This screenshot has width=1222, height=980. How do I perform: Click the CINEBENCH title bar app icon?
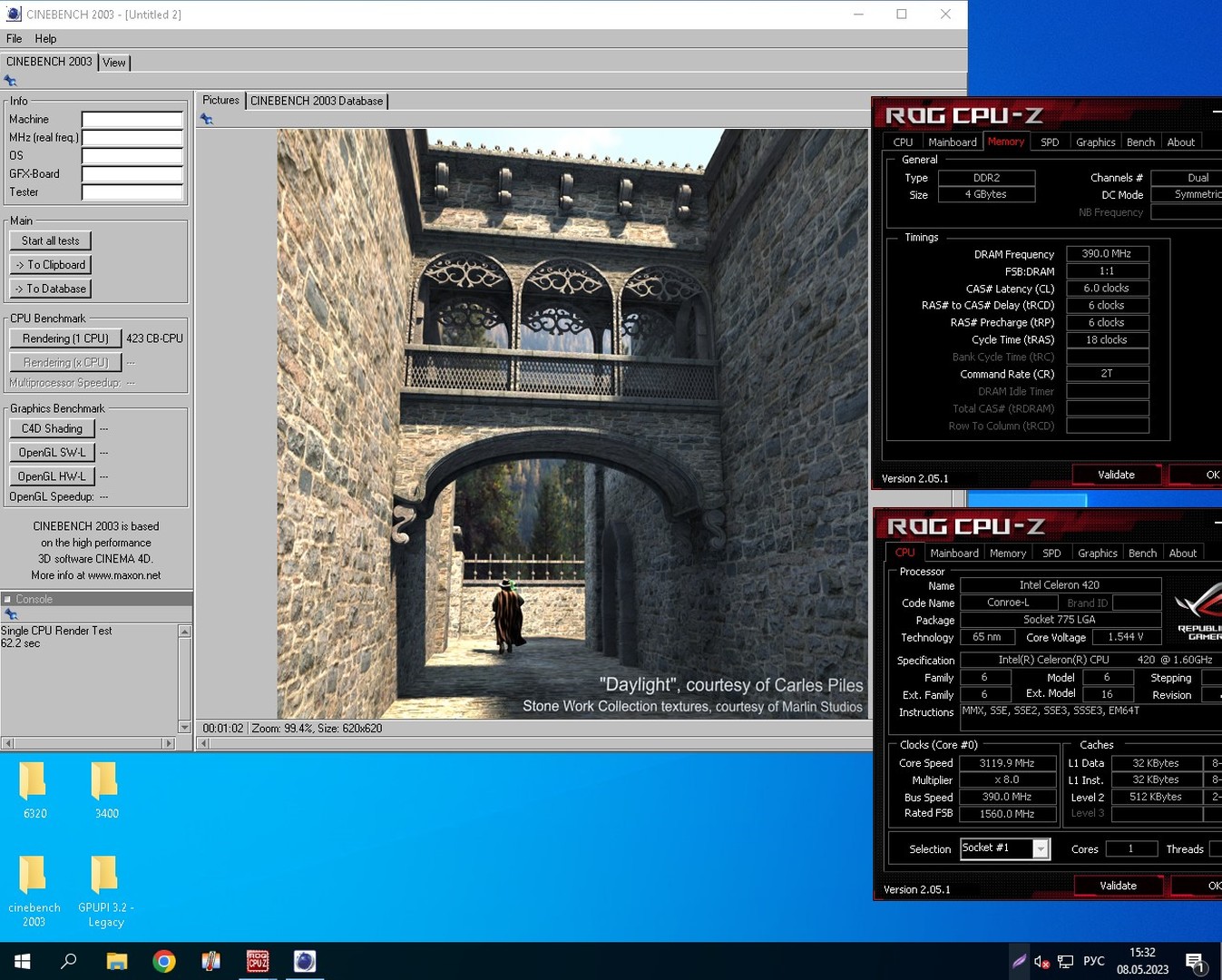(x=14, y=14)
